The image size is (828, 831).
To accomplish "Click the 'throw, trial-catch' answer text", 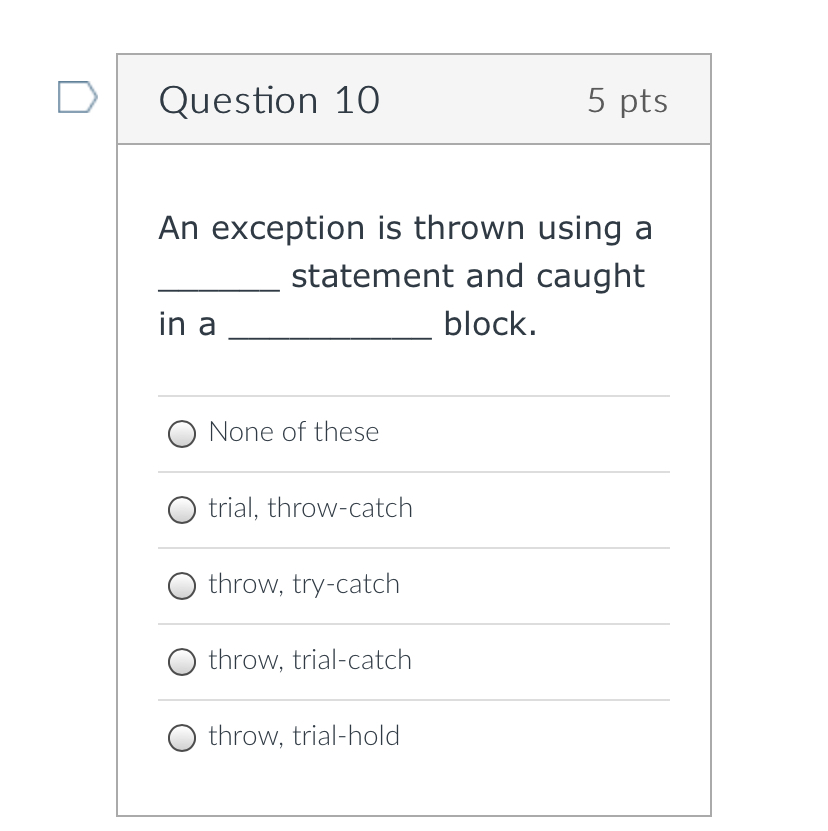I will coord(310,660).
